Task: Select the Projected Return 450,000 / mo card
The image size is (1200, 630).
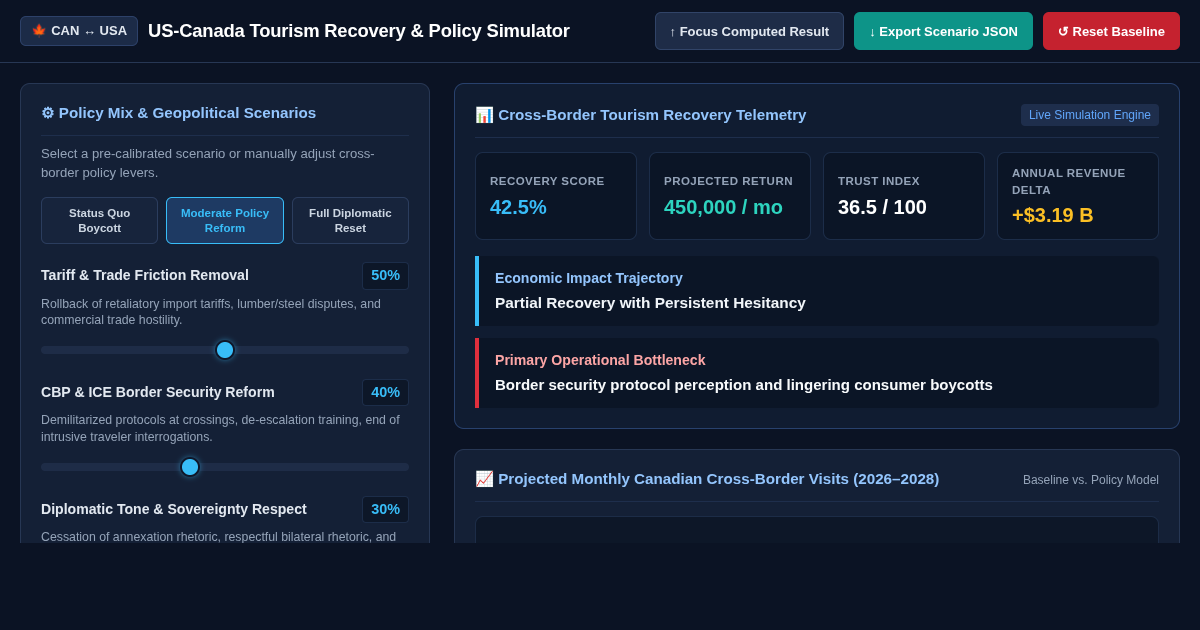Action: pos(730,196)
